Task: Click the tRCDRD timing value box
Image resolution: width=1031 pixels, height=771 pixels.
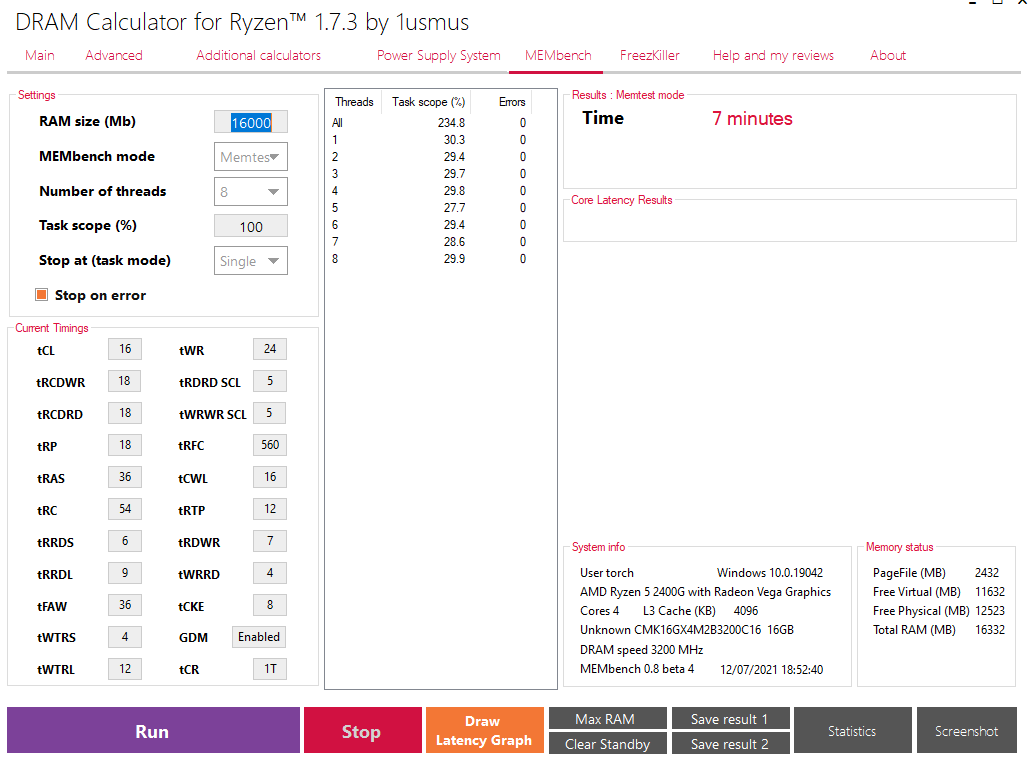Action: (125, 413)
